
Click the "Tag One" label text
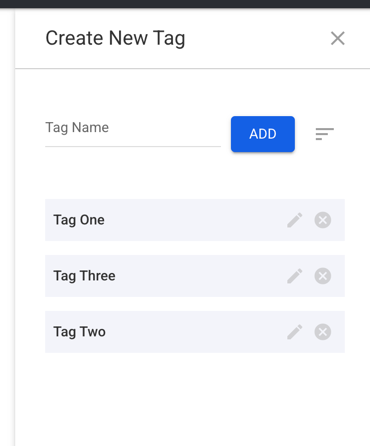tap(79, 221)
